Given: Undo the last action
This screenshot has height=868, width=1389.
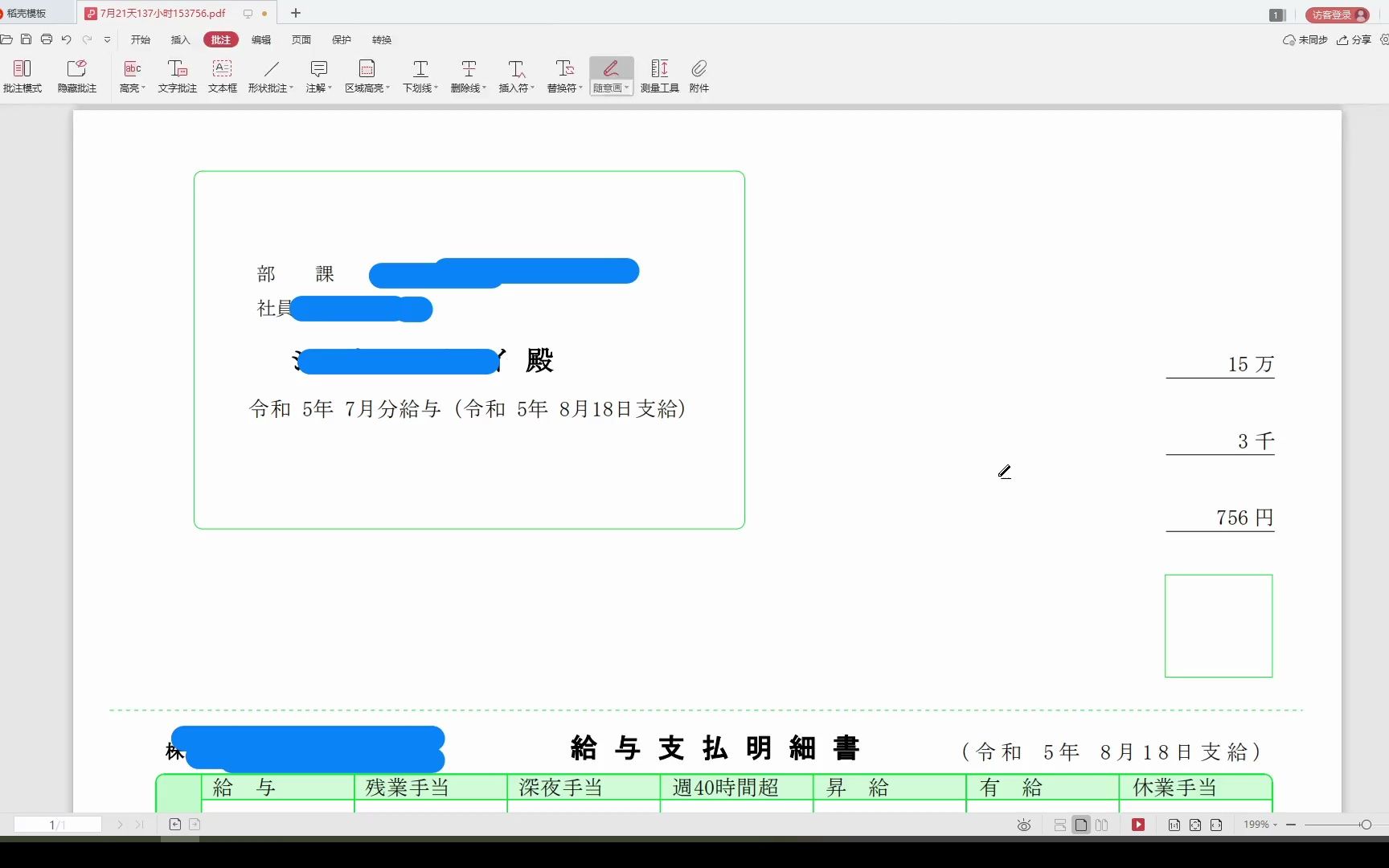Looking at the screenshot, I should pyautogui.click(x=67, y=39).
